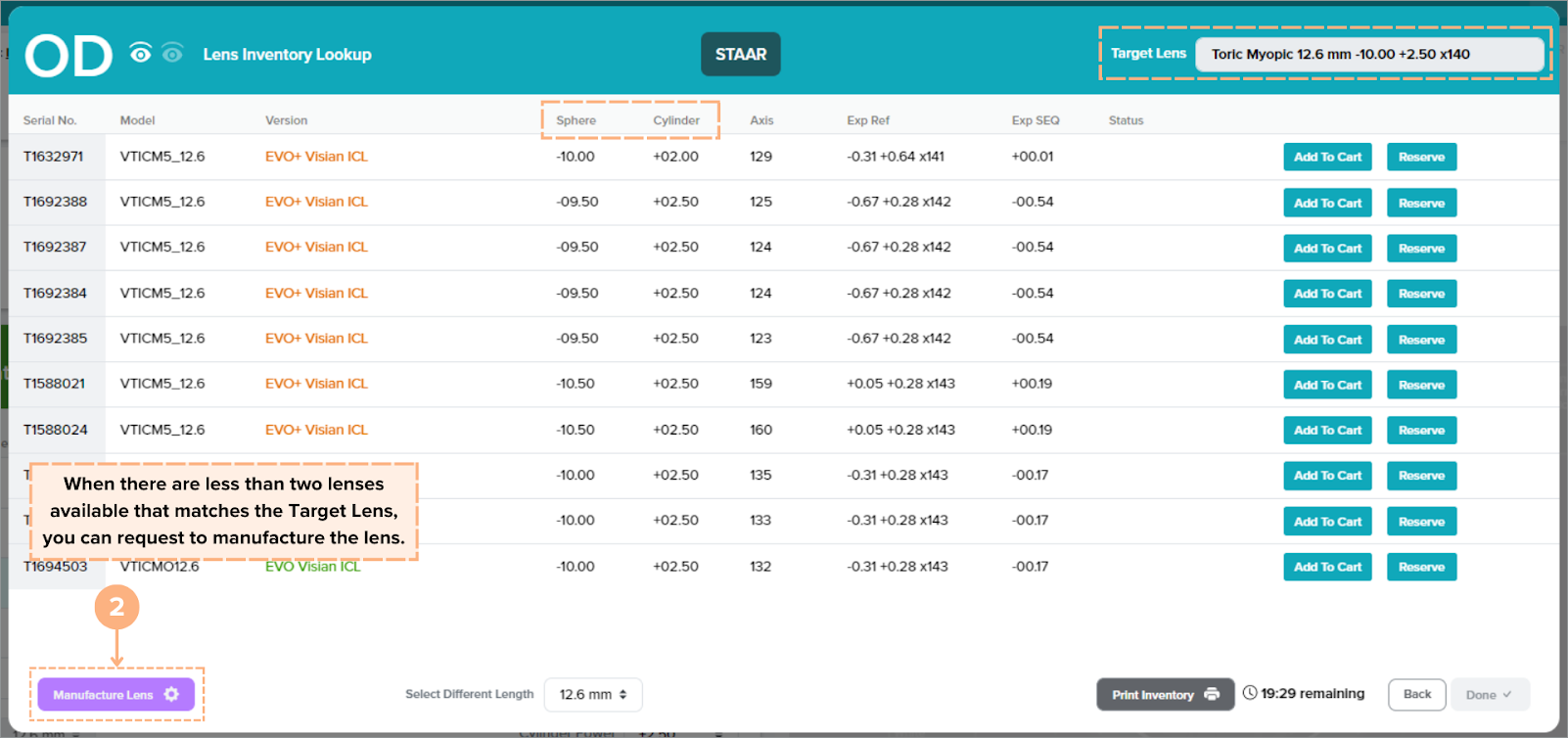This screenshot has width=1568, height=738.
Task: Open EVO+ Visian ICL link for T1588021
Action: [316, 384]
